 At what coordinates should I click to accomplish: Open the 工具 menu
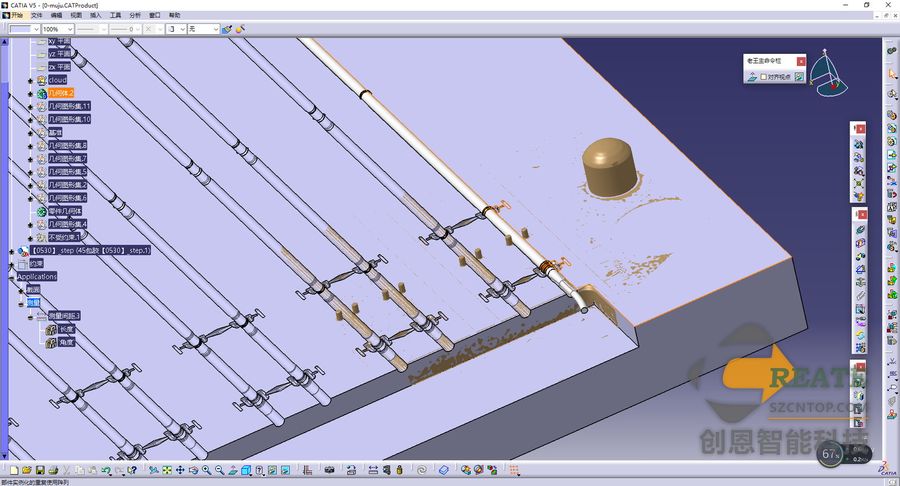(x=115, y=15)
